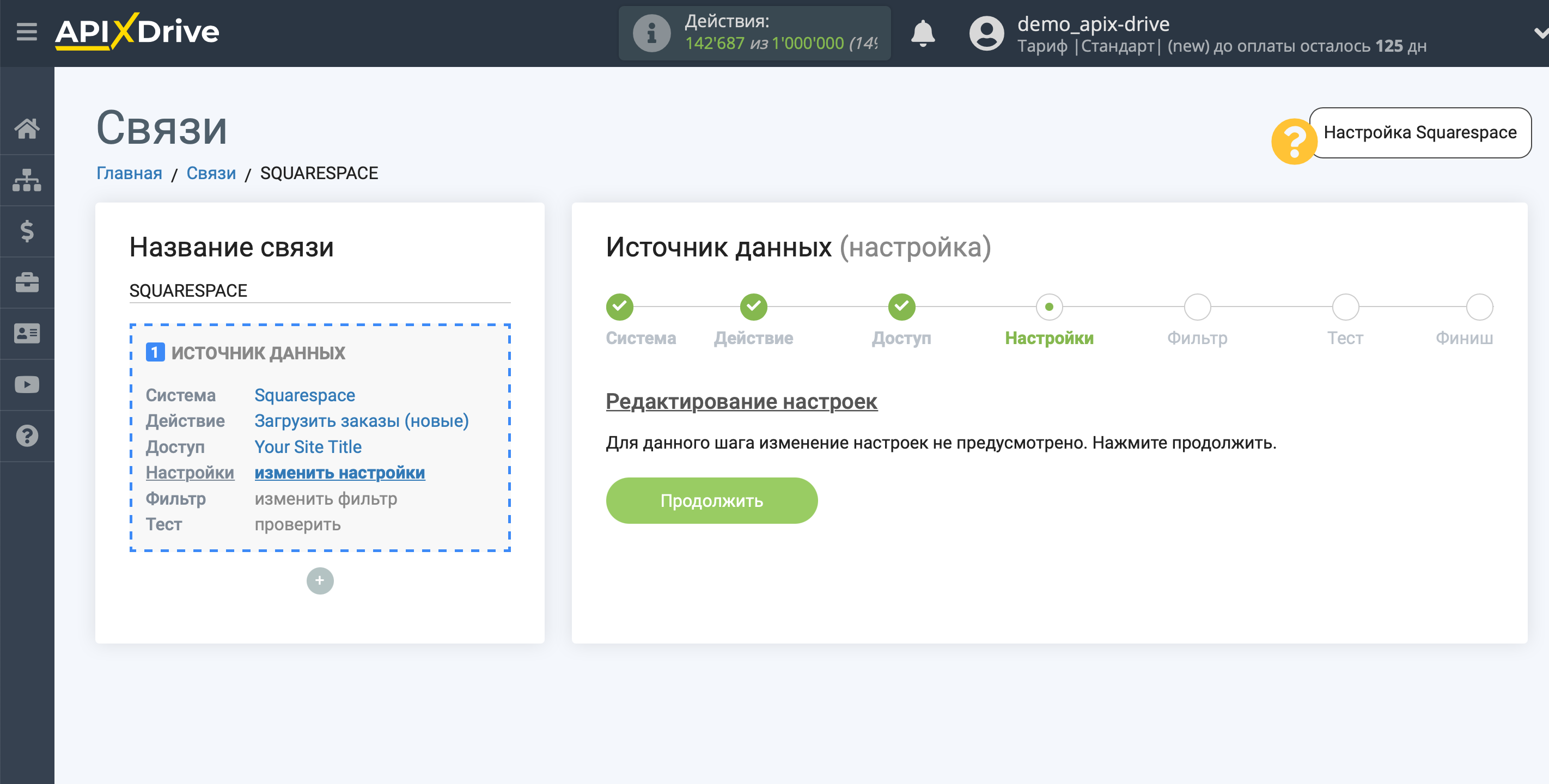1549x784 pixels.
Task: Open the Squarespace system link
Action: click(305, 396)
